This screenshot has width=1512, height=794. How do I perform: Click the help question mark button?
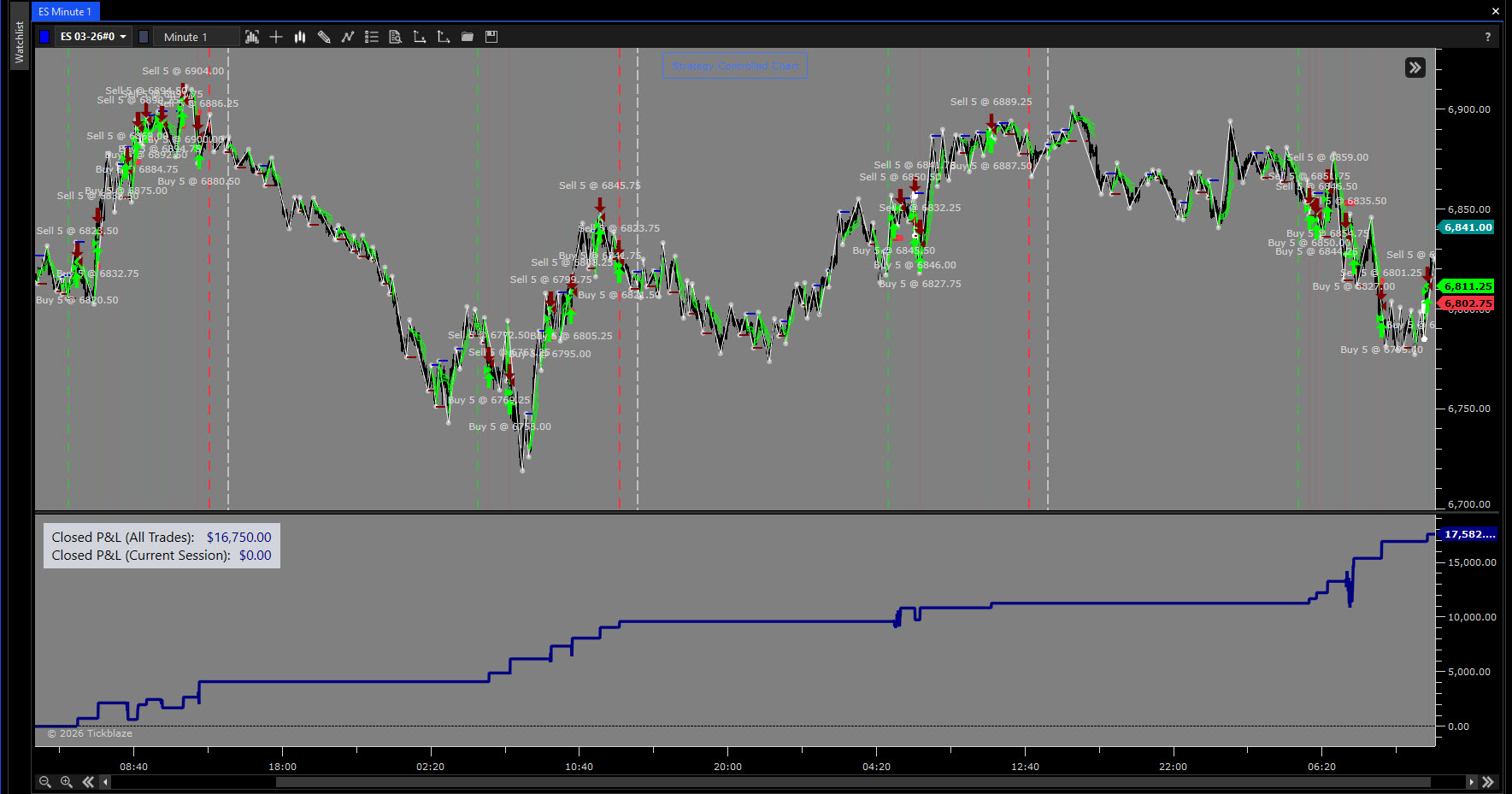[x=1487, y=37]
